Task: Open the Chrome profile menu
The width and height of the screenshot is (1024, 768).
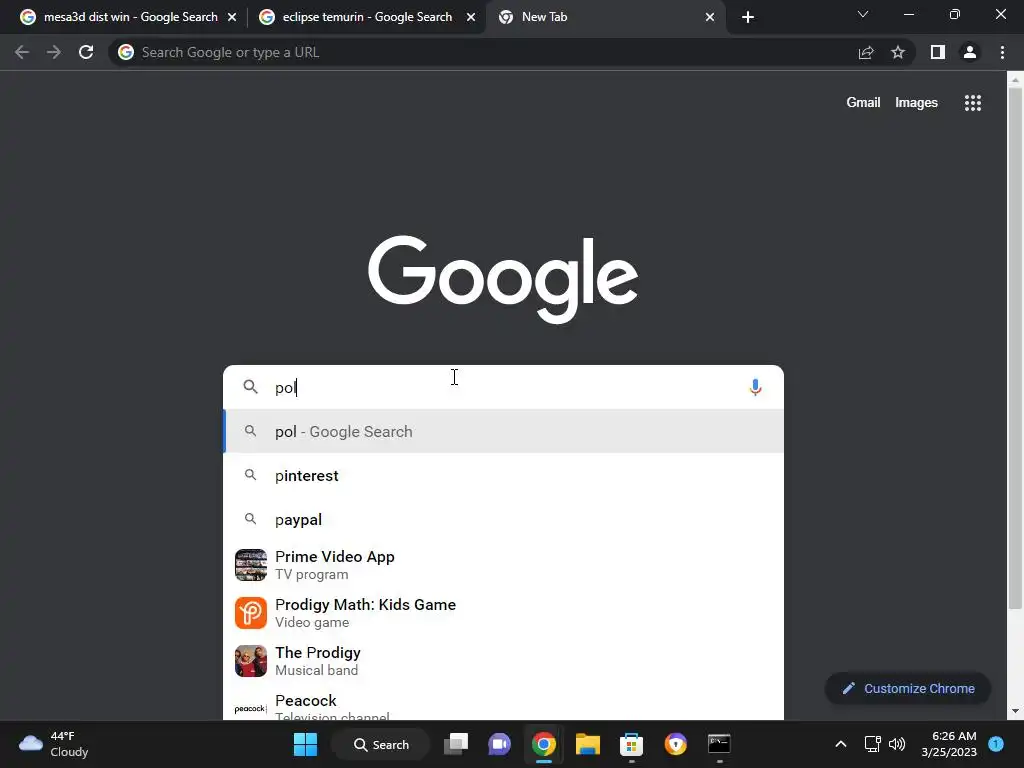Action: point(970,52)
